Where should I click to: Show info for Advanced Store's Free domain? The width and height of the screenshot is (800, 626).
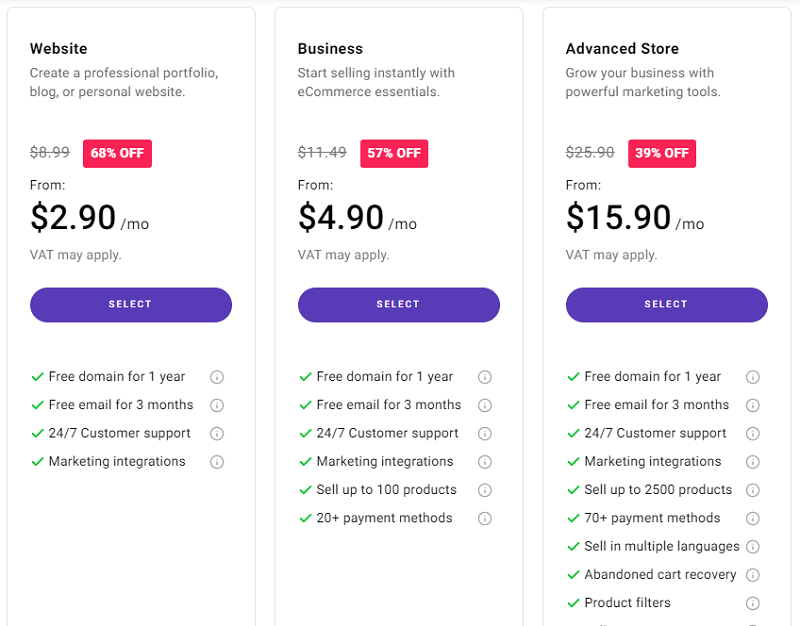click(x=753, y=377)
